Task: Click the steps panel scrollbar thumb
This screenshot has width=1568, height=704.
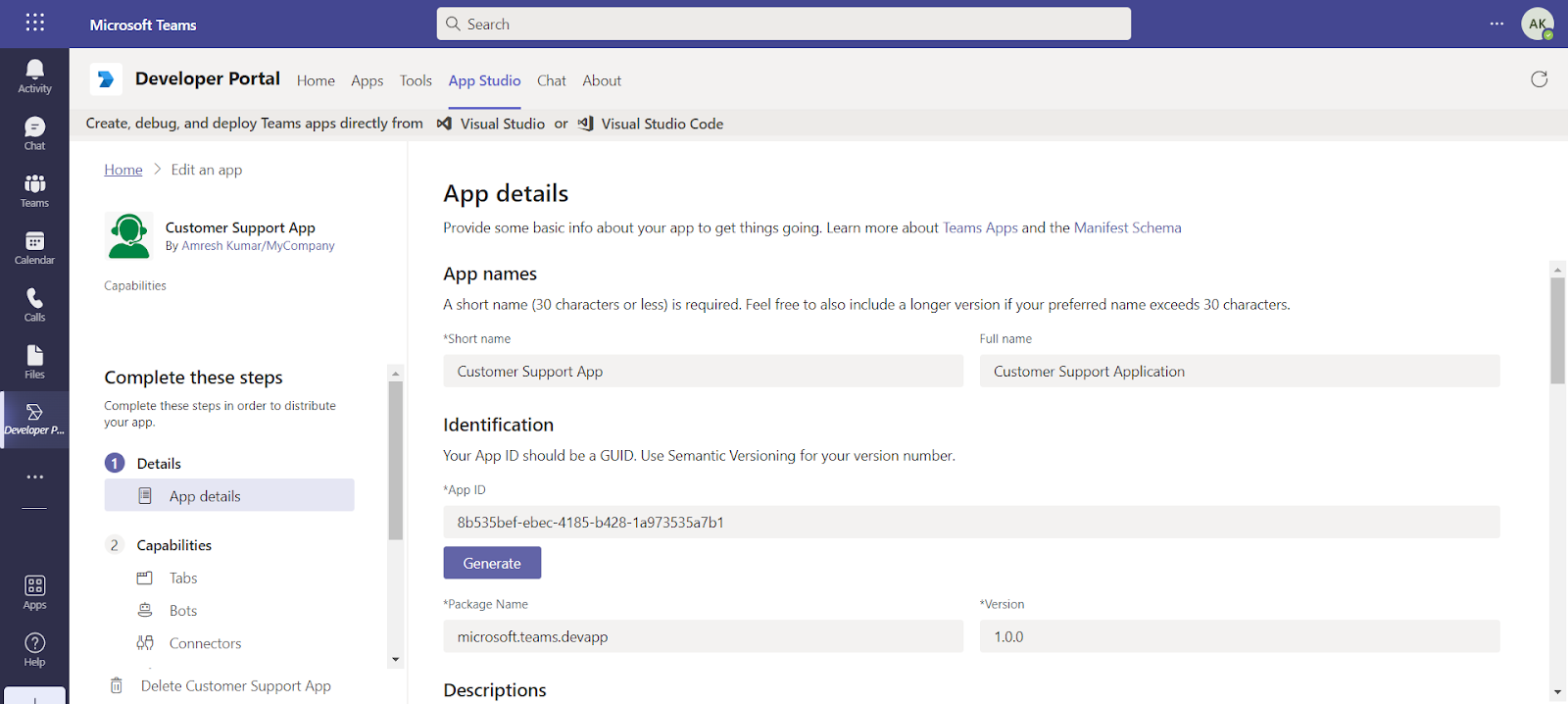Action: (x=396, y=461)
